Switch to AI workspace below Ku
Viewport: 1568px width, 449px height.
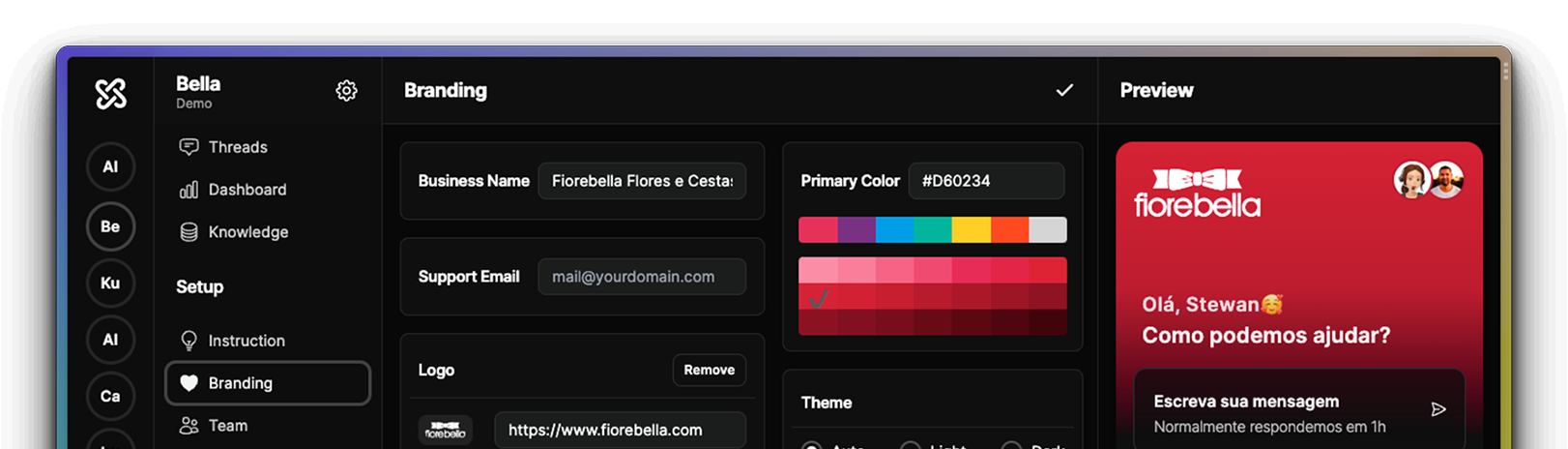[110, 340]
